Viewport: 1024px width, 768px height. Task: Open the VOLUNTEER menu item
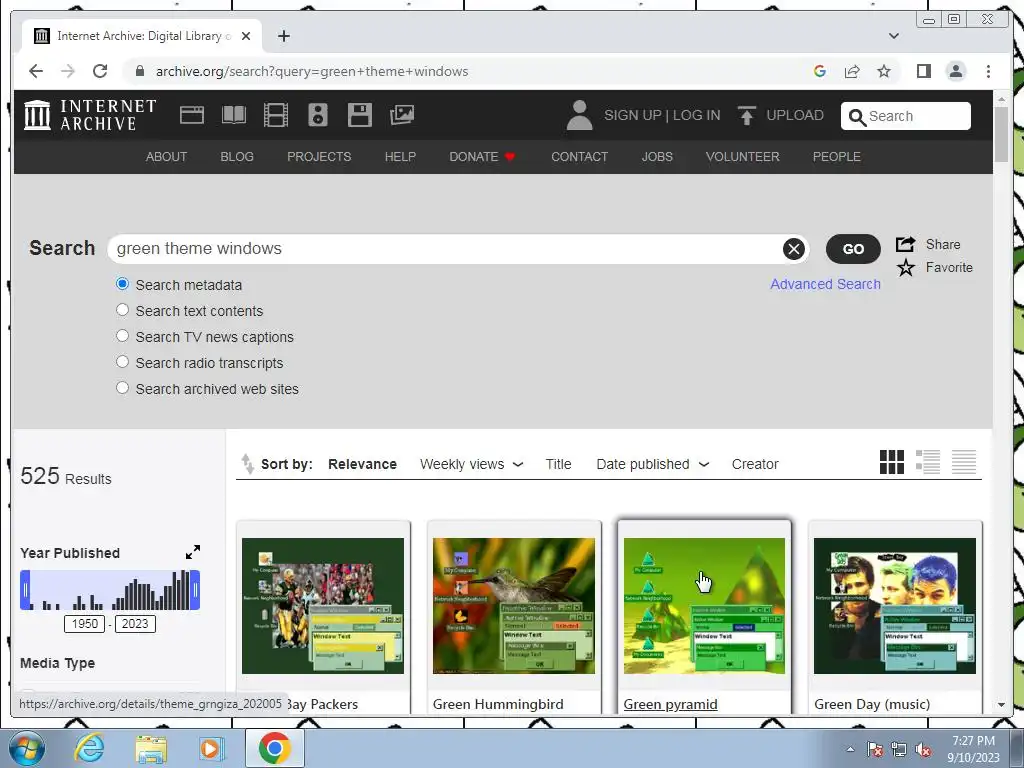click(x=743, y=157)
